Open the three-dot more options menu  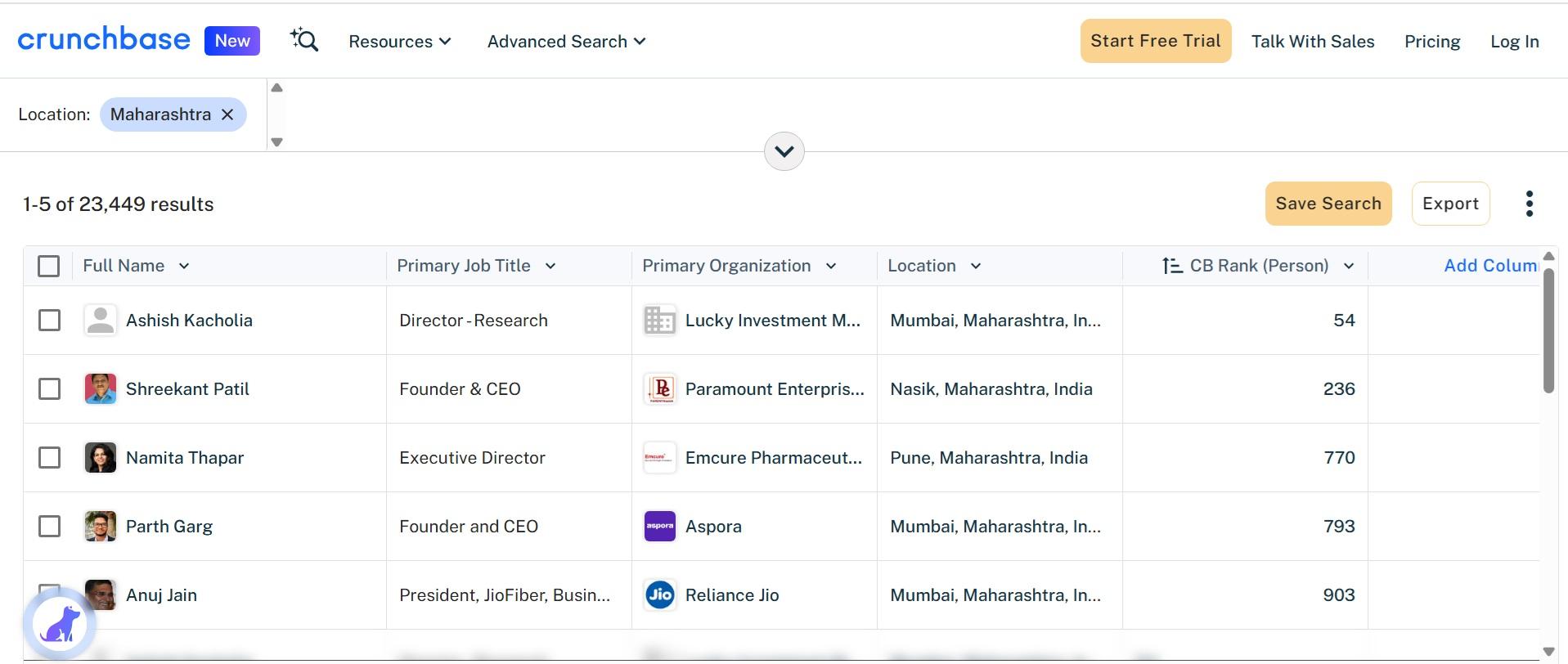pos(1529,204)
